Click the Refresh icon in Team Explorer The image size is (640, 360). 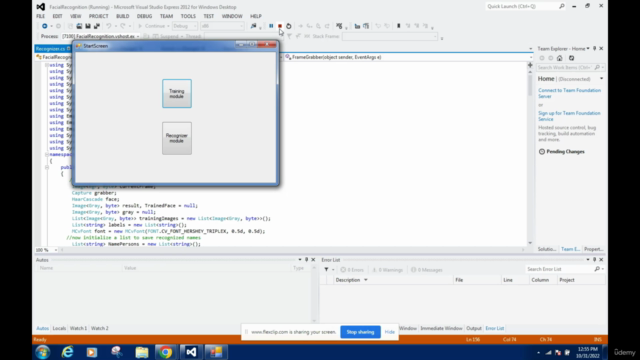pyautogui.click(x=571, y=58)
